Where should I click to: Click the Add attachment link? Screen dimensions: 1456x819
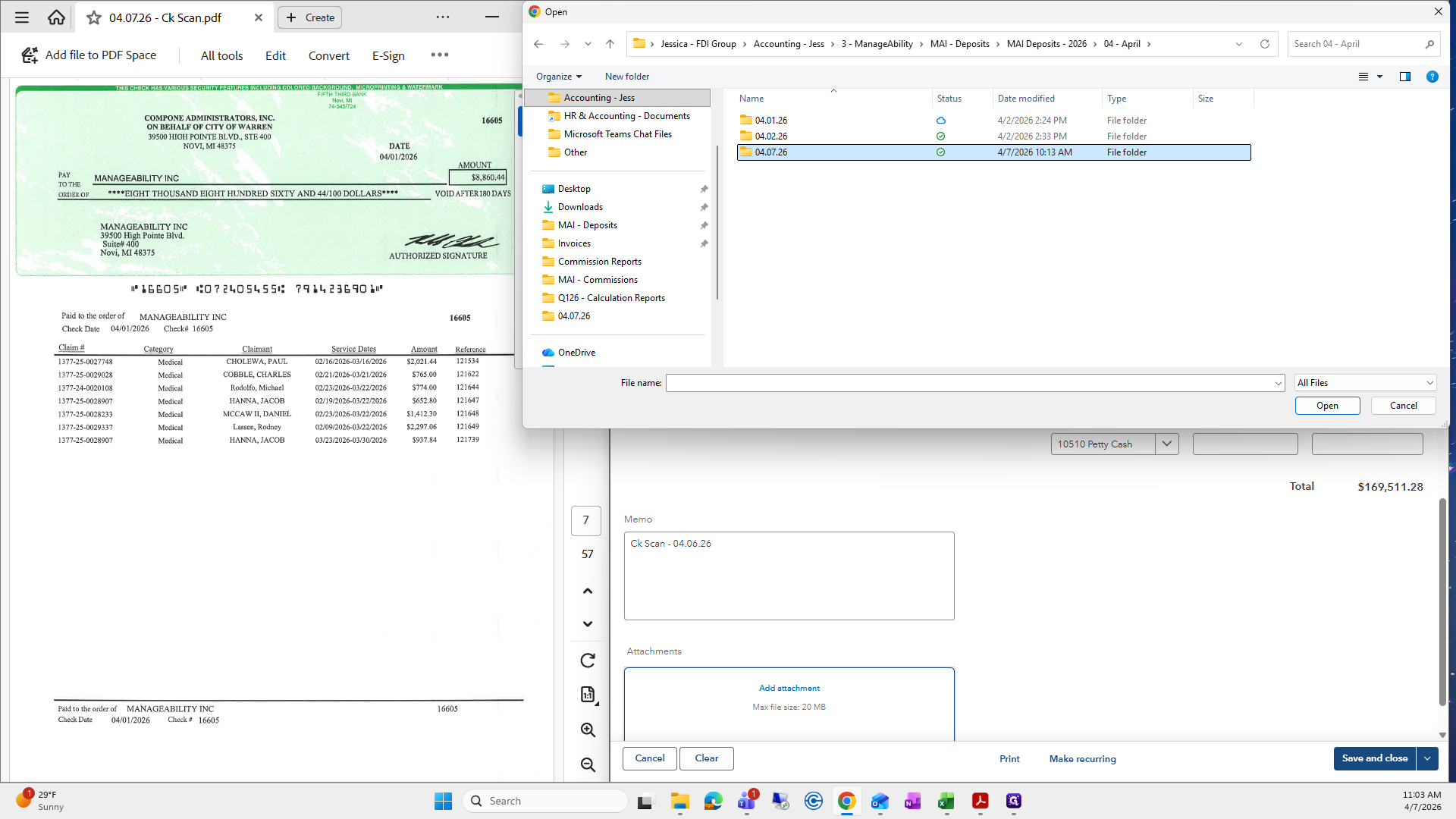789,688
